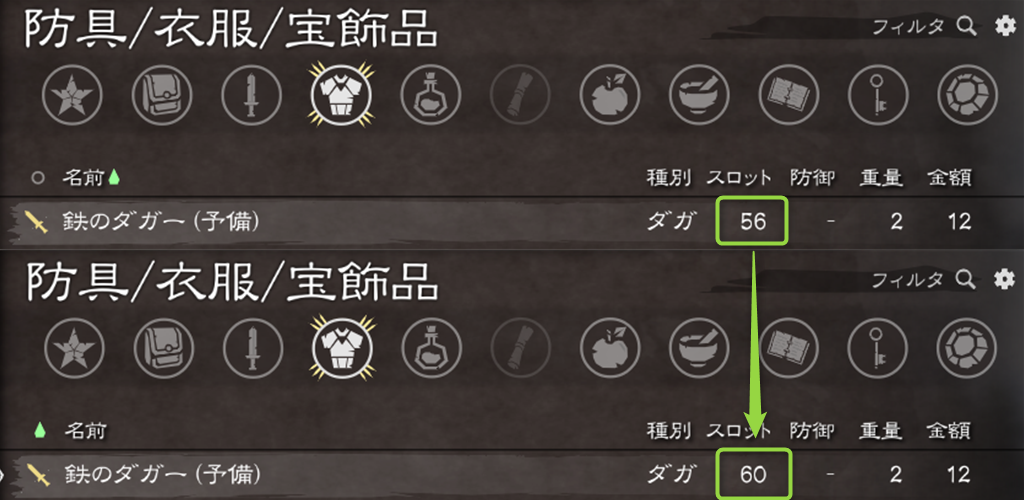Image resolution: width=1024 pixels, height=500 pixels.
Task: Open the food apple category in upper panel
Action: [x=610, y=95]
